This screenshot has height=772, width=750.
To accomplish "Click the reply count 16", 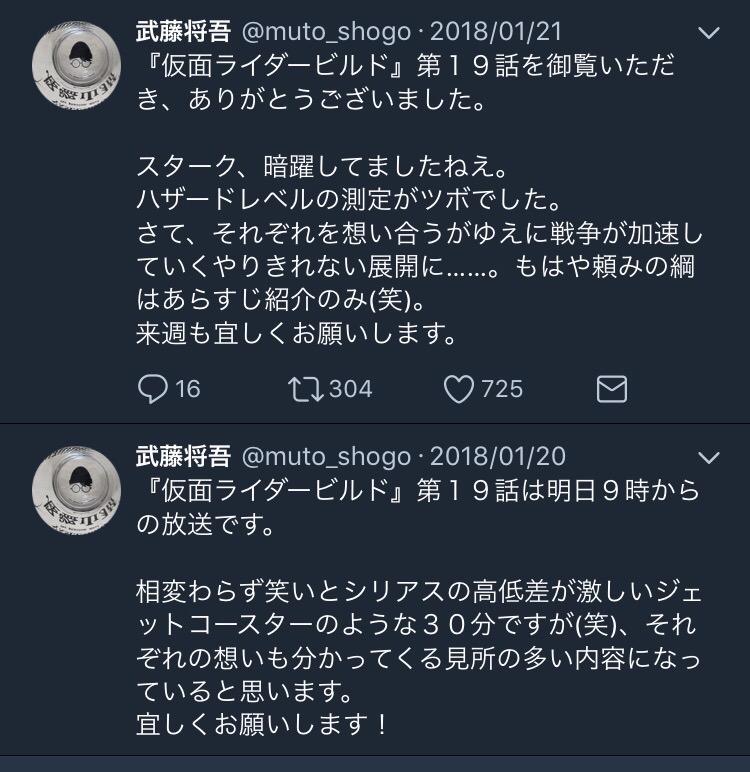I will pos(188,388).
